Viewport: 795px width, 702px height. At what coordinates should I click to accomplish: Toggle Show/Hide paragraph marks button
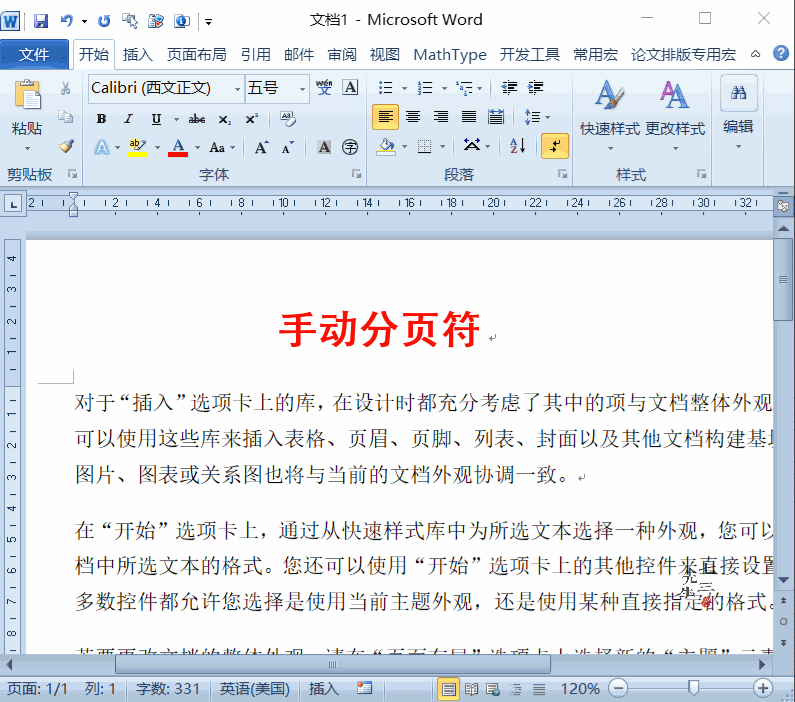tap(555, 146)
